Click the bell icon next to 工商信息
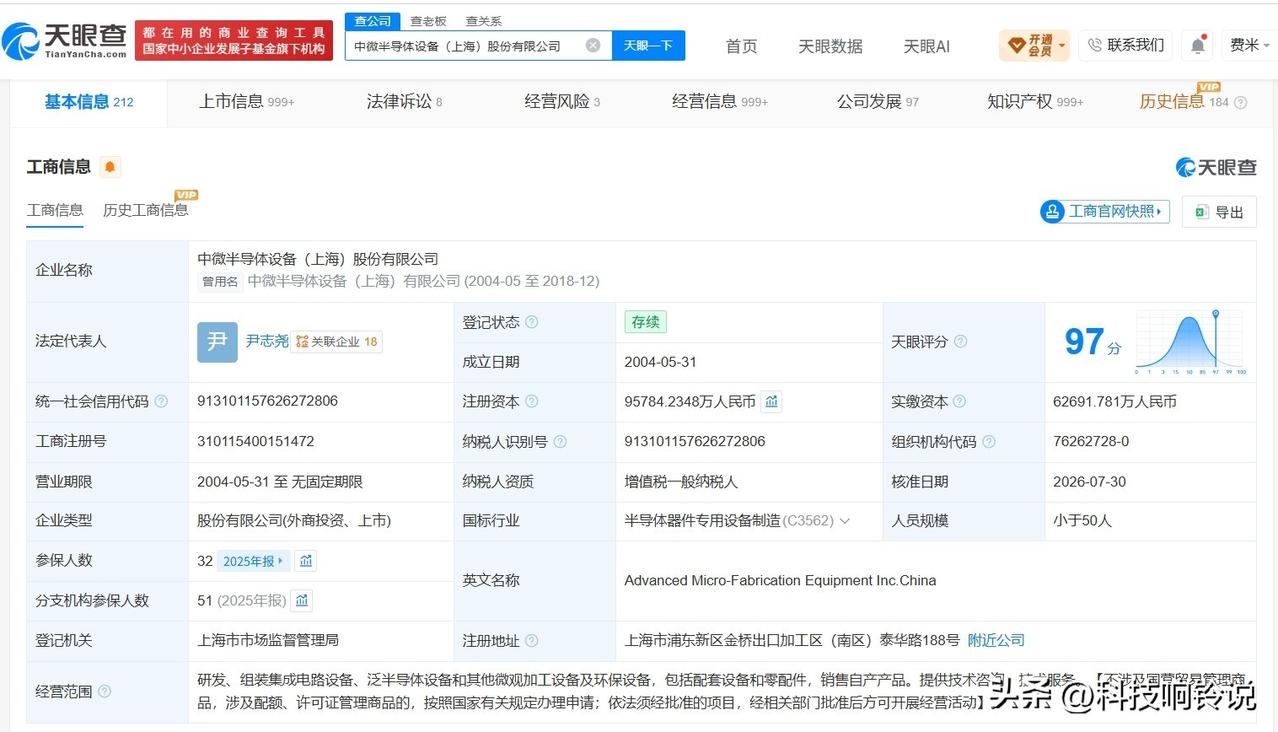The height and width of the screenshot is (732, 1278). [x=110, y=167]
